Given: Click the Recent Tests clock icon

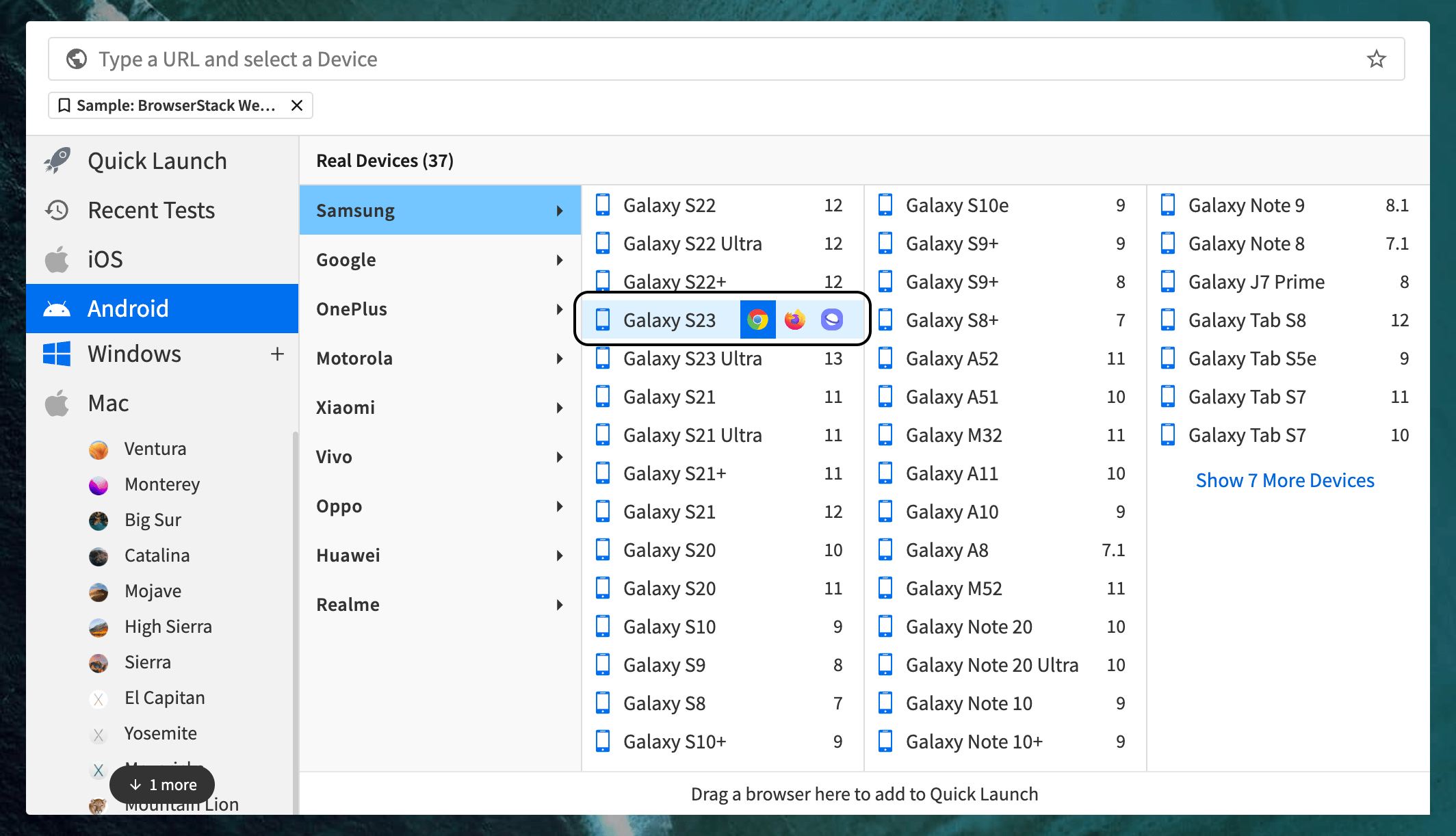Looking at the screenshot, I should click(x=57, y=210).
